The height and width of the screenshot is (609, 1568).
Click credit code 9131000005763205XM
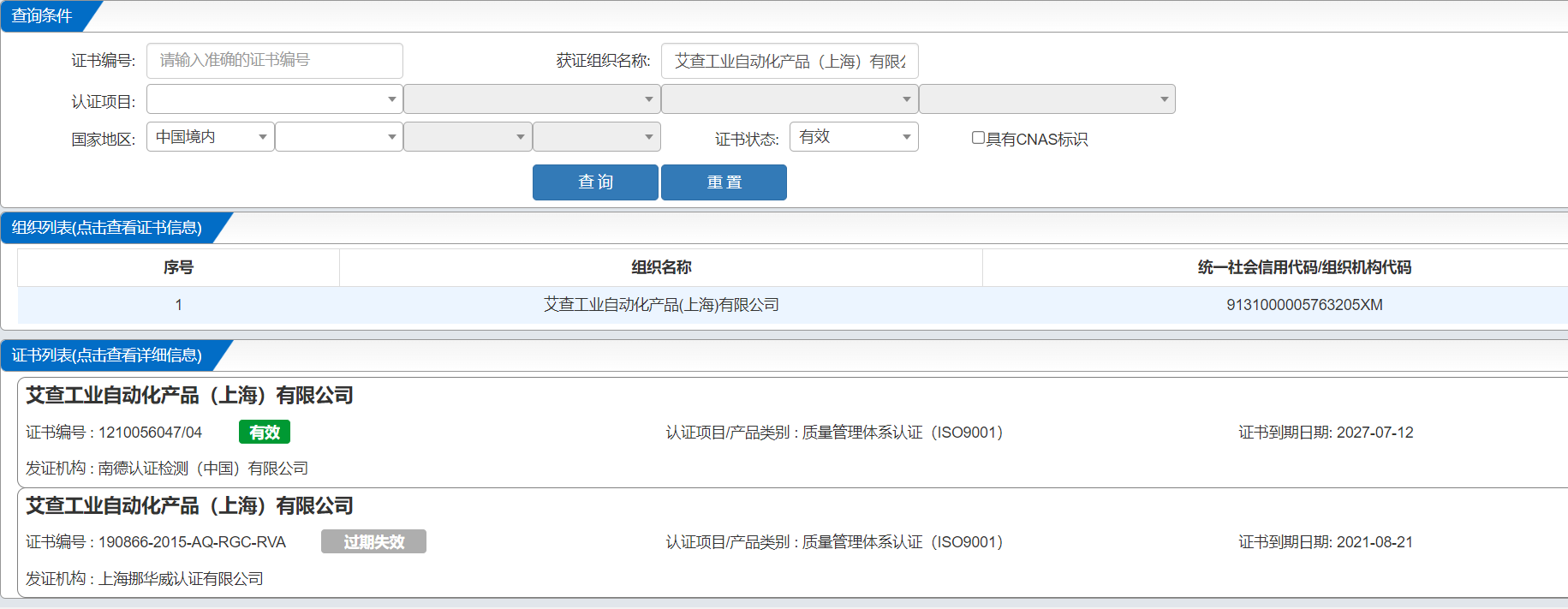click(x=1304, y=305)
